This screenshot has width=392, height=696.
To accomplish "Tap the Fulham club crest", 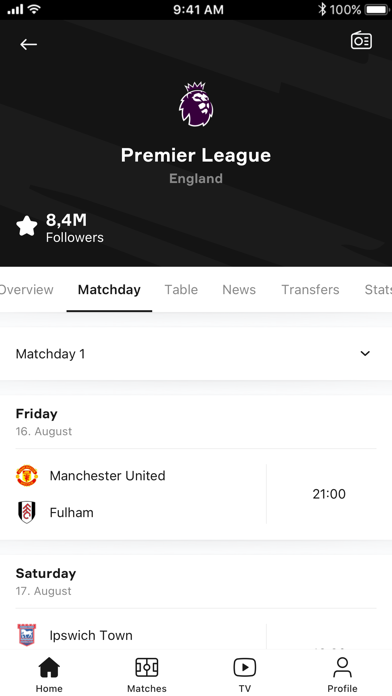I will pos(27,512).
